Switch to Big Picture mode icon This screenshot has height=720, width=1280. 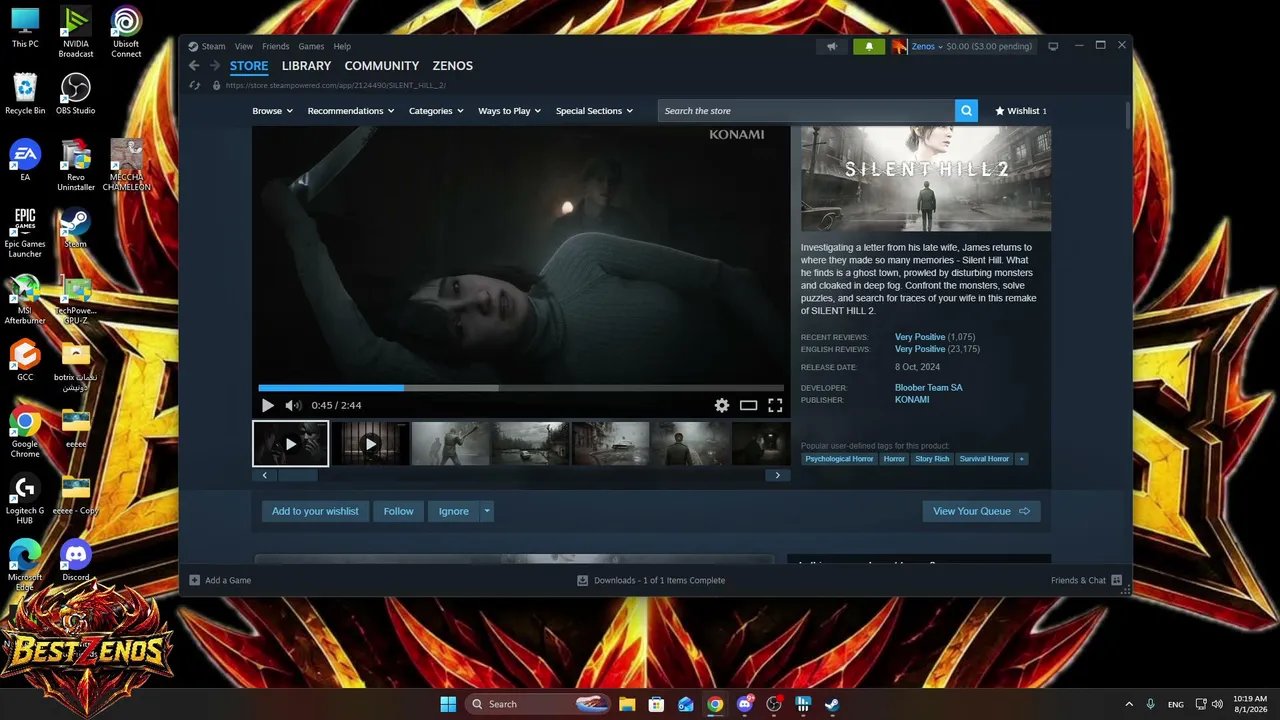point(1053,46)
